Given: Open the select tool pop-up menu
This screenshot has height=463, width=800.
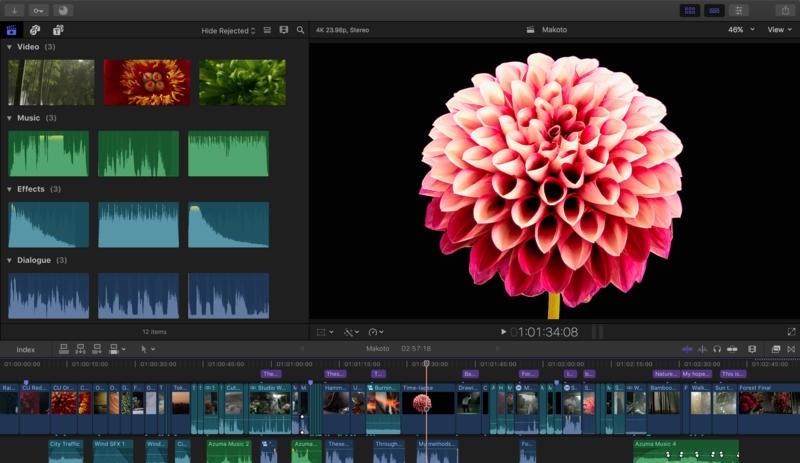Looking at the screenshot, I should click(147, 349).
